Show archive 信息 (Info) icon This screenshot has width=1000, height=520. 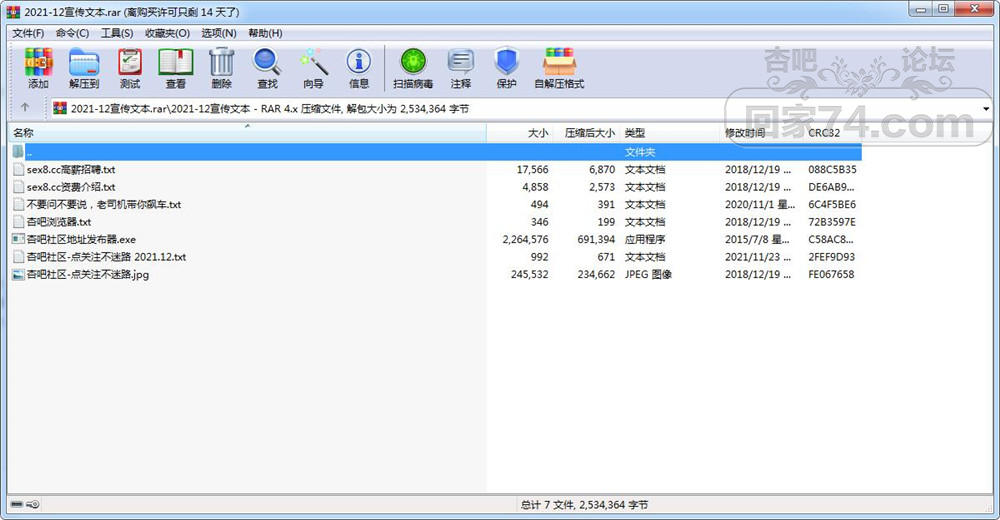point(358,68)
